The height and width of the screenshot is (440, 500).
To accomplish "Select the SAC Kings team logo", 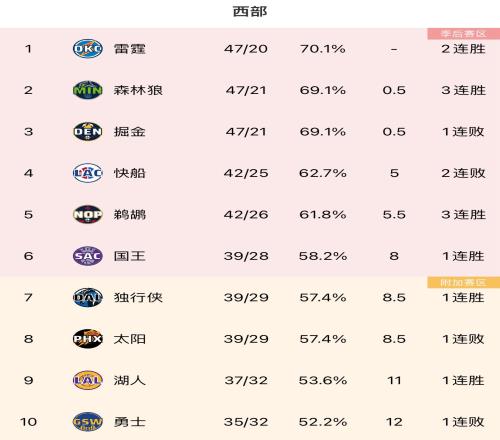I will [x=88, y=256].
